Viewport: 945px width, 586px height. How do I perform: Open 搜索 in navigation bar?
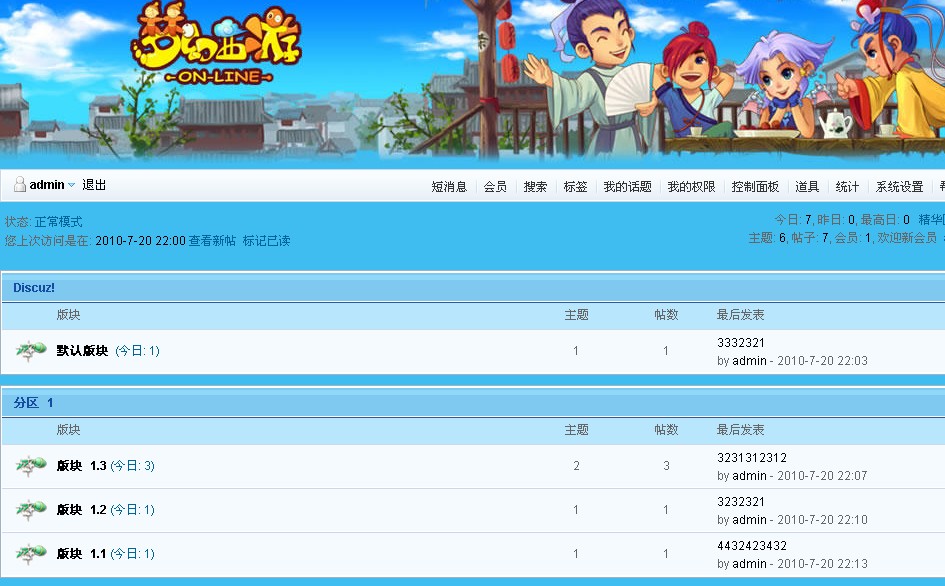pos(535,187)
